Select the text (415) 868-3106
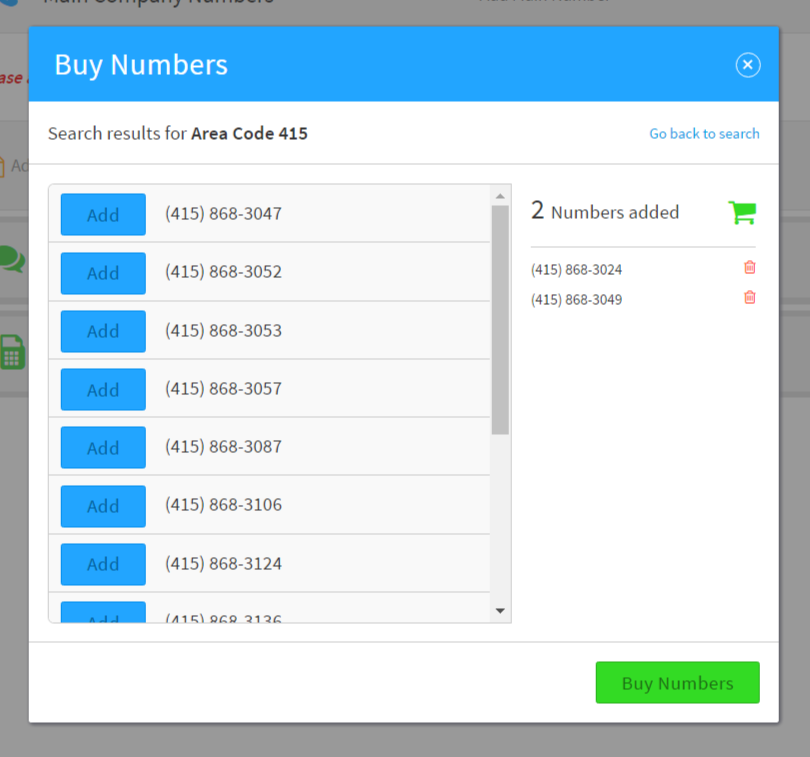This screenshot has width=810, height=757. (x=223, y=505)
